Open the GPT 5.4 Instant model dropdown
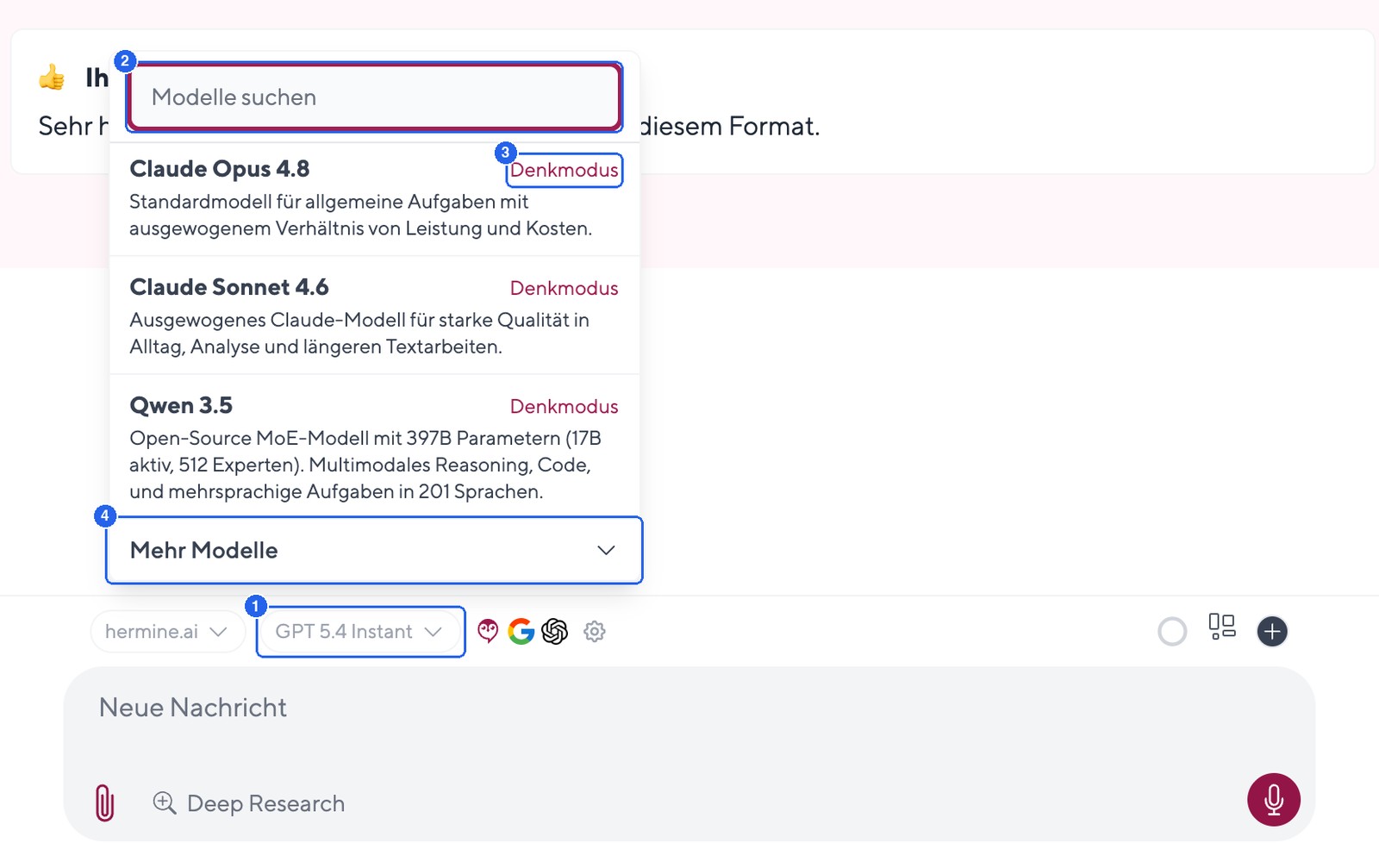Viewport: 1379px width, 868px height. pos(360,632)
